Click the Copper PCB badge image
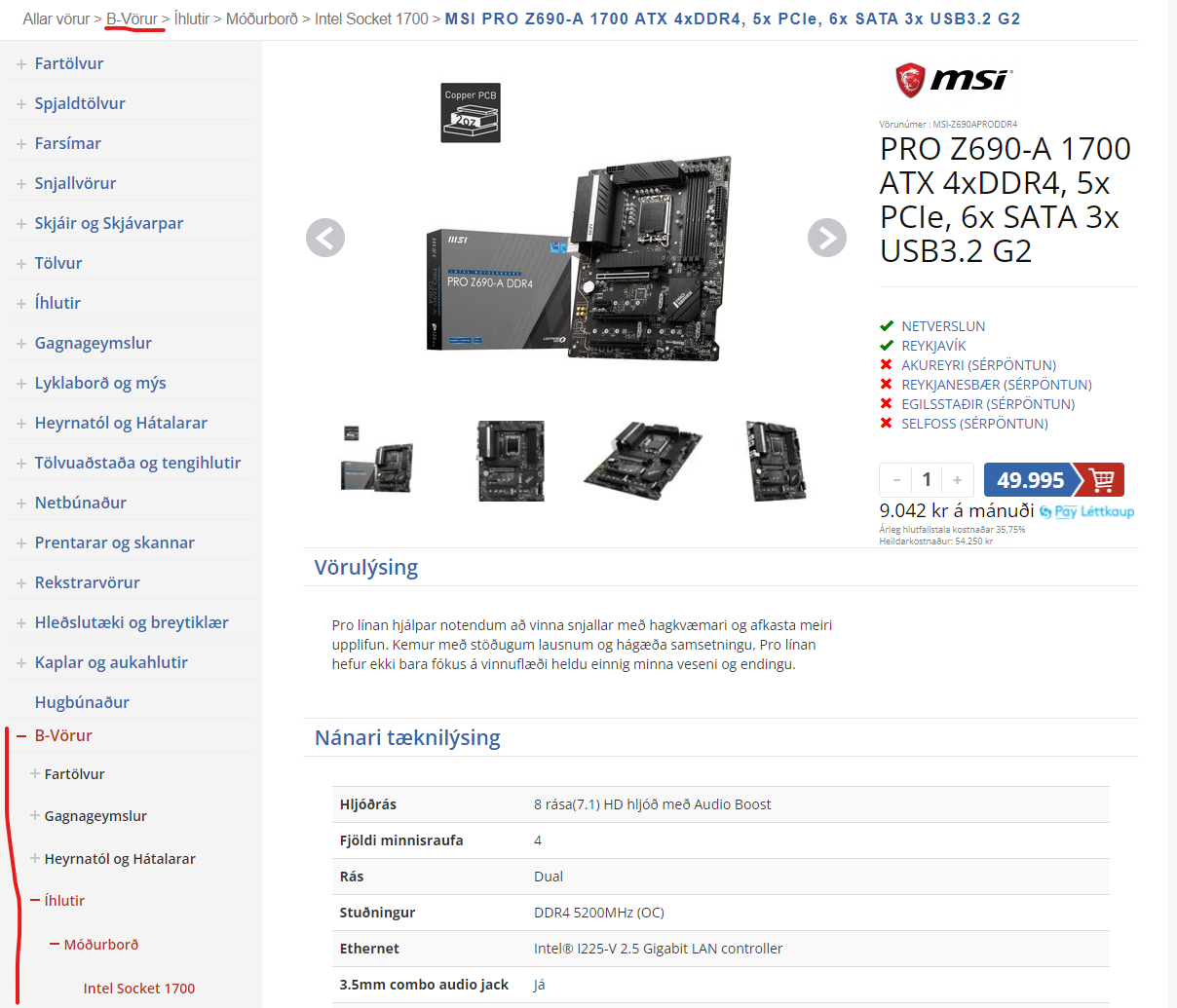This screenshot has width=1177, height=1008. pyautogui.click(x=471, y=111)
